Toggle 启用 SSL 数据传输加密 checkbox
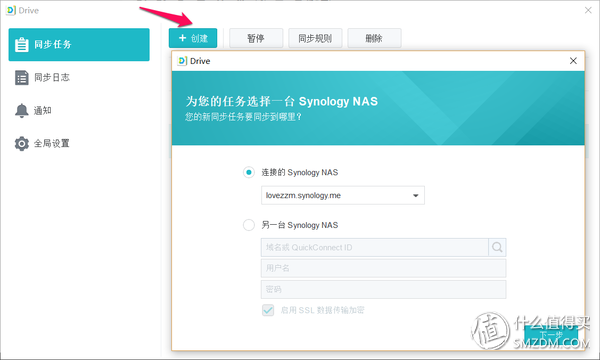The image size is (600, 360). 268,310
